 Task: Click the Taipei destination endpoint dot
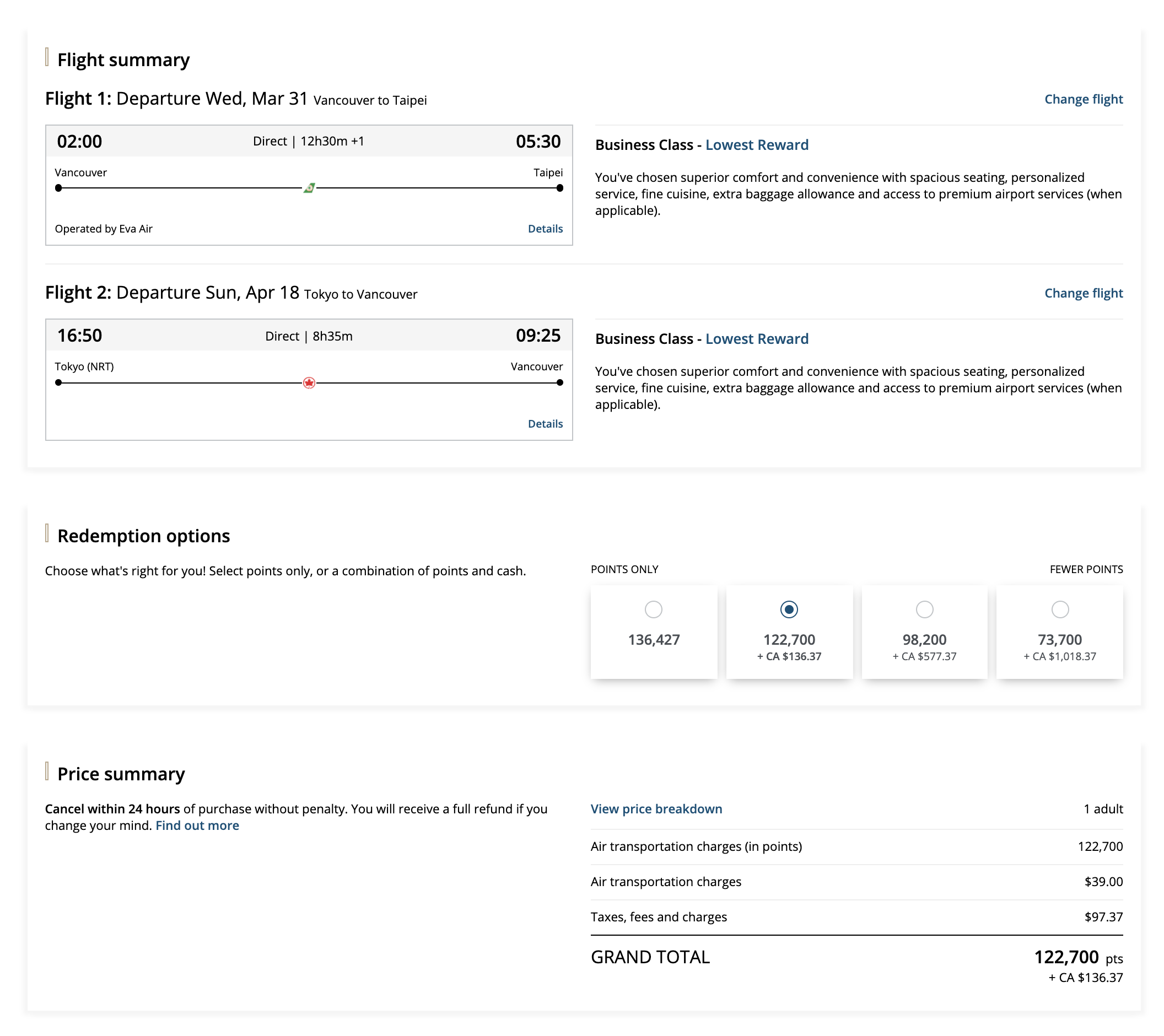[559, 188]
